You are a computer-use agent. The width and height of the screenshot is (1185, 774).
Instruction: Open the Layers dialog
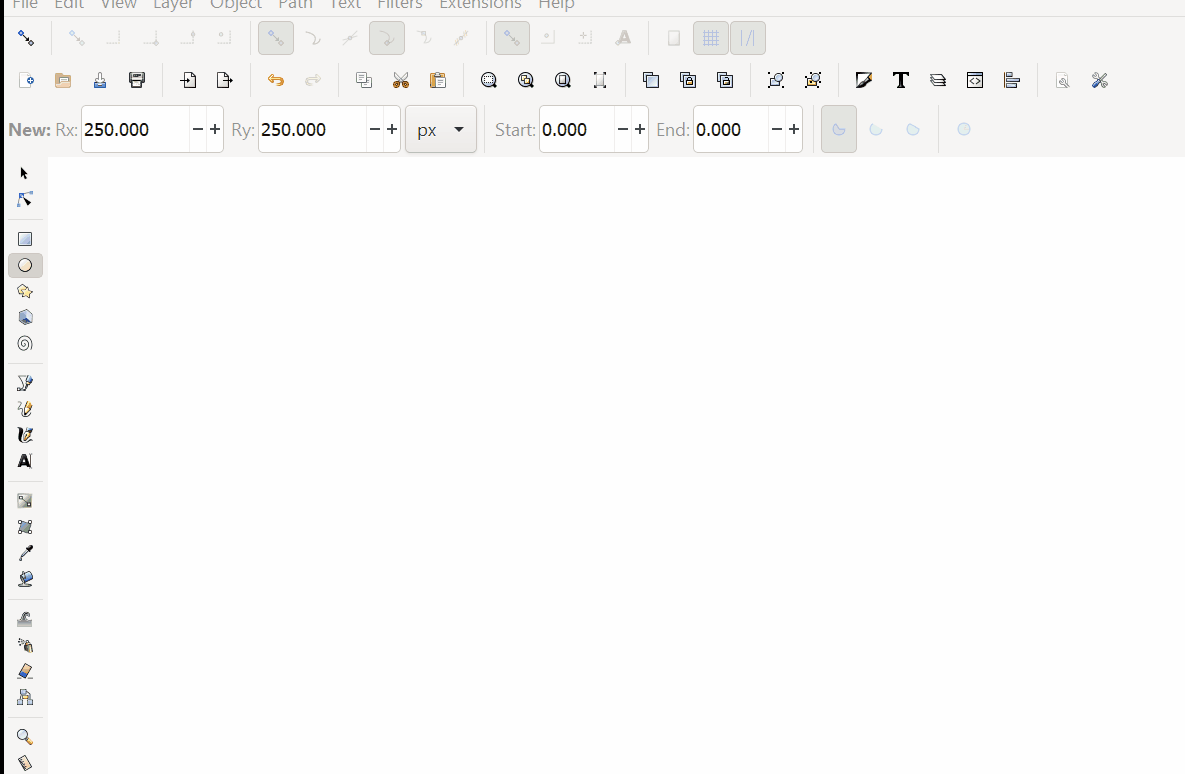[938, 80]
